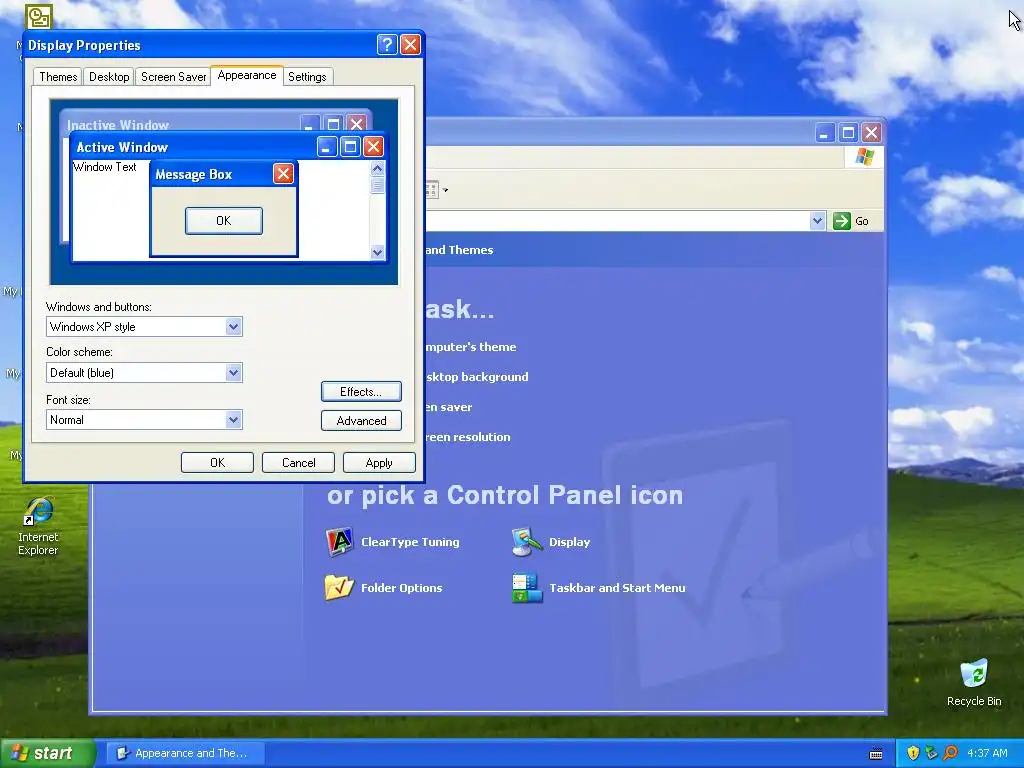This screenshot has width=1024, height=768.
Task: Click the yellow security shield tray icon
Action: pyautogui.click(x=913, y=753)
